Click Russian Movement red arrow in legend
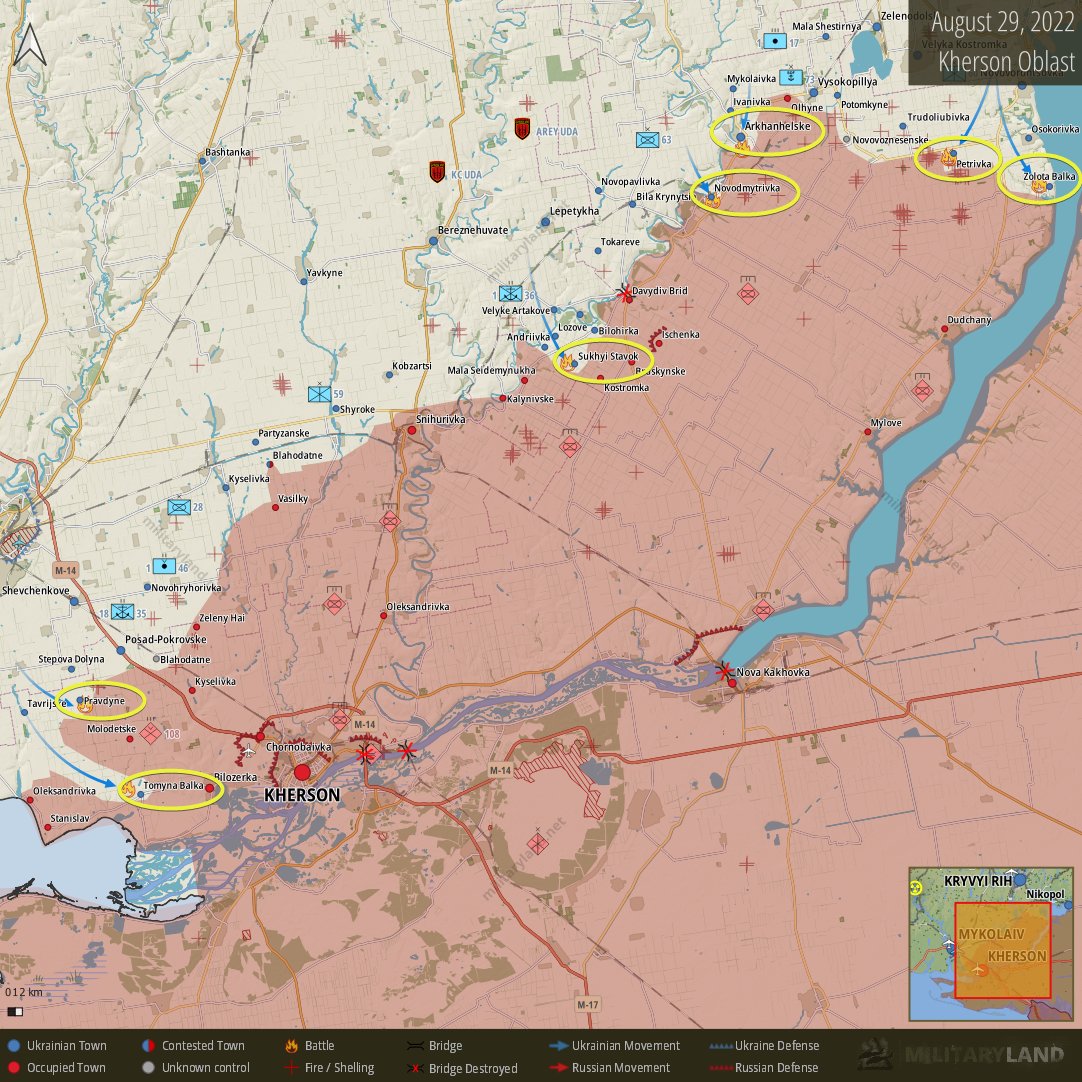The image size is (1082, 1082). click(x=559, y=1068)
